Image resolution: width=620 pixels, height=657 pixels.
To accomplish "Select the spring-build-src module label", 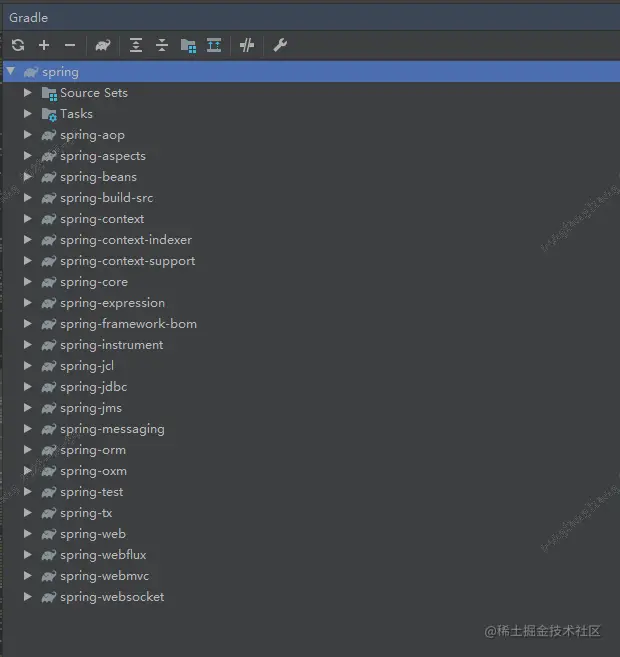I will (x=106, y=198).
